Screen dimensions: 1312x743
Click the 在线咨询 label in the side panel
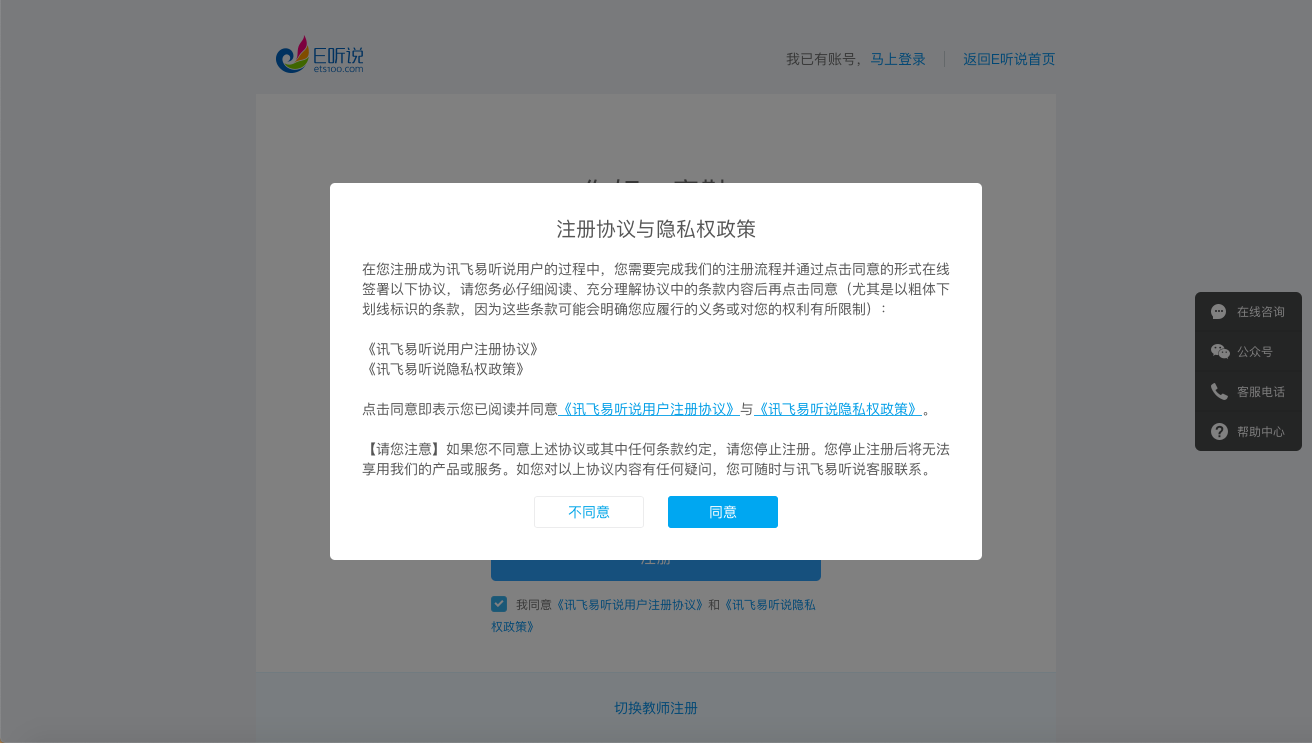pos(1261,312)
